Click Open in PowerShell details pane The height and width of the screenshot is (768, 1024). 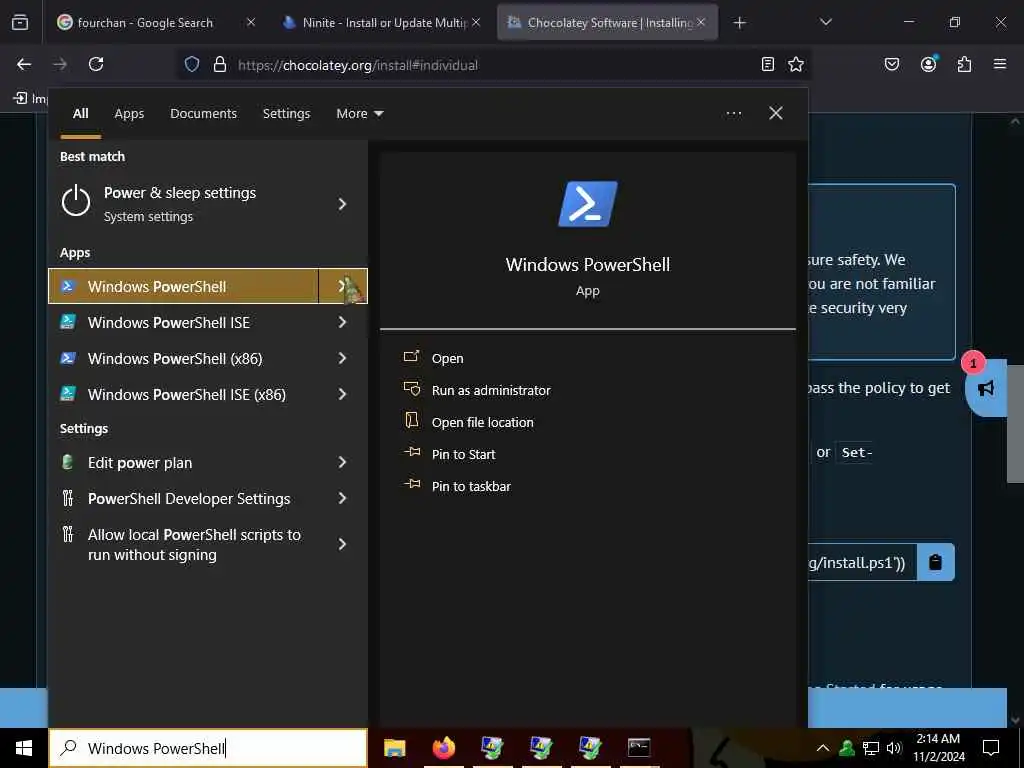447,359
